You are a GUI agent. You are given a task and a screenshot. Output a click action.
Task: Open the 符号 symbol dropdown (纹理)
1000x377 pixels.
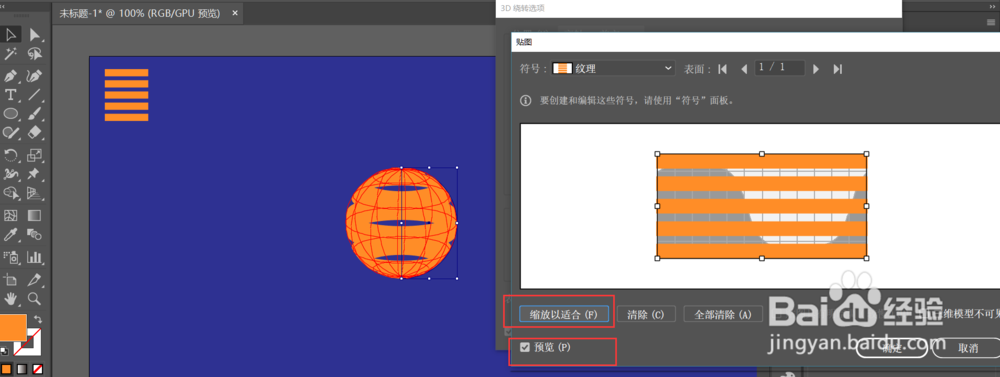tap(614, 68)
